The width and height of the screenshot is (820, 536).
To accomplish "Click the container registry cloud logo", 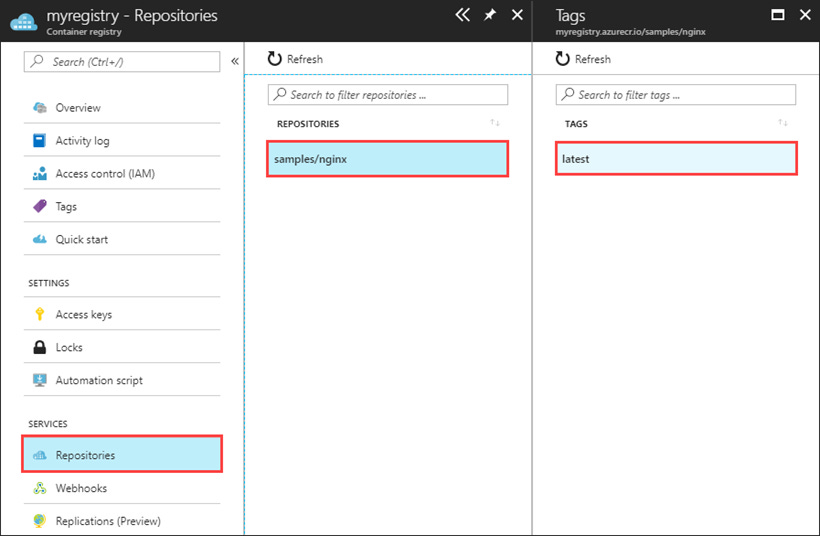I will coord(24,22).
